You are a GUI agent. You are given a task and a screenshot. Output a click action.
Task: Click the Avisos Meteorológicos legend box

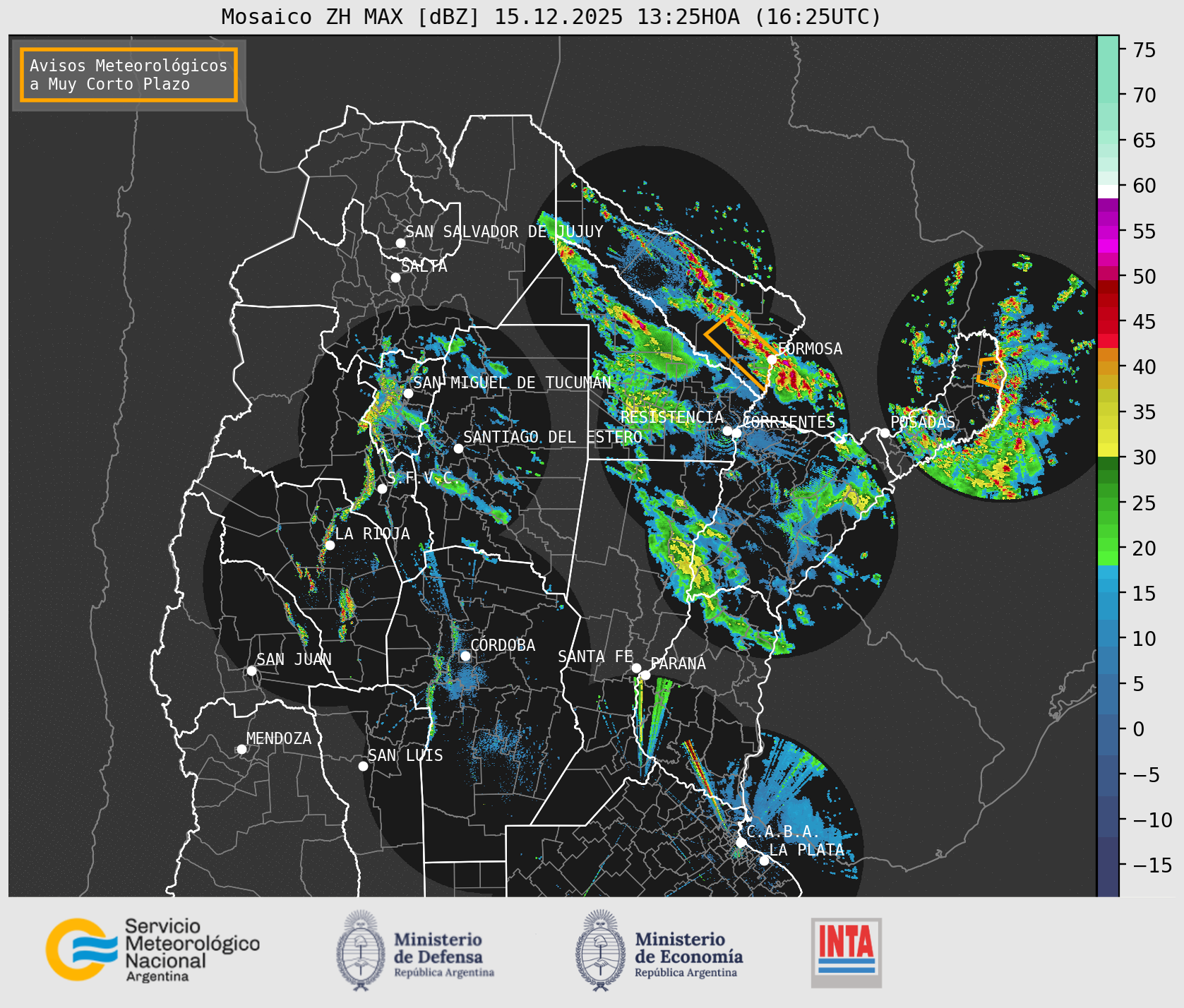coord(128,75)
